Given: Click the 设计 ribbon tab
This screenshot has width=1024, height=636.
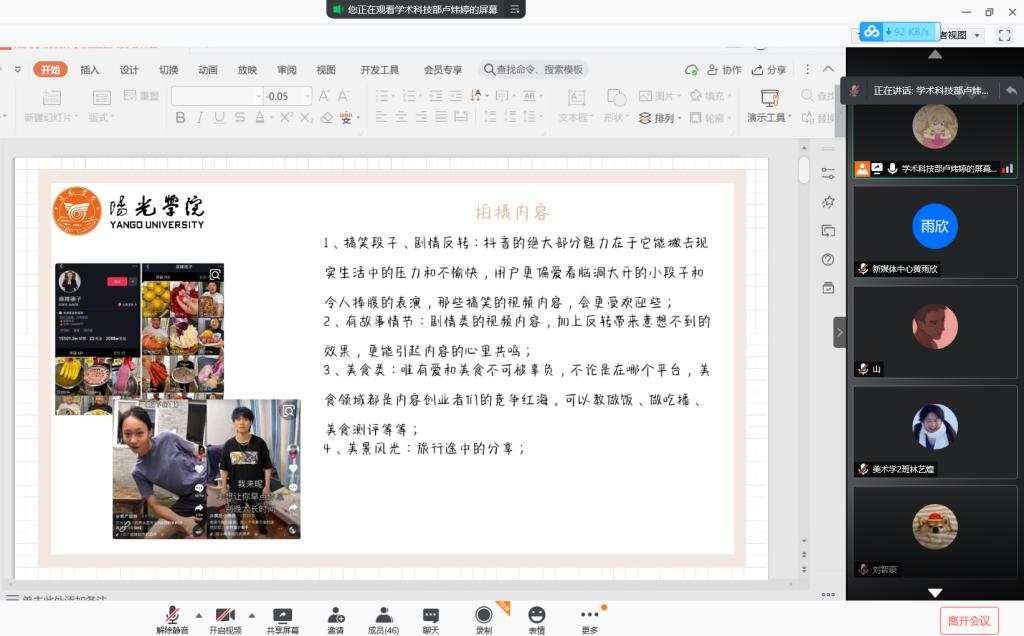Looking at the screenshot, I should click(x=129, y=70).
